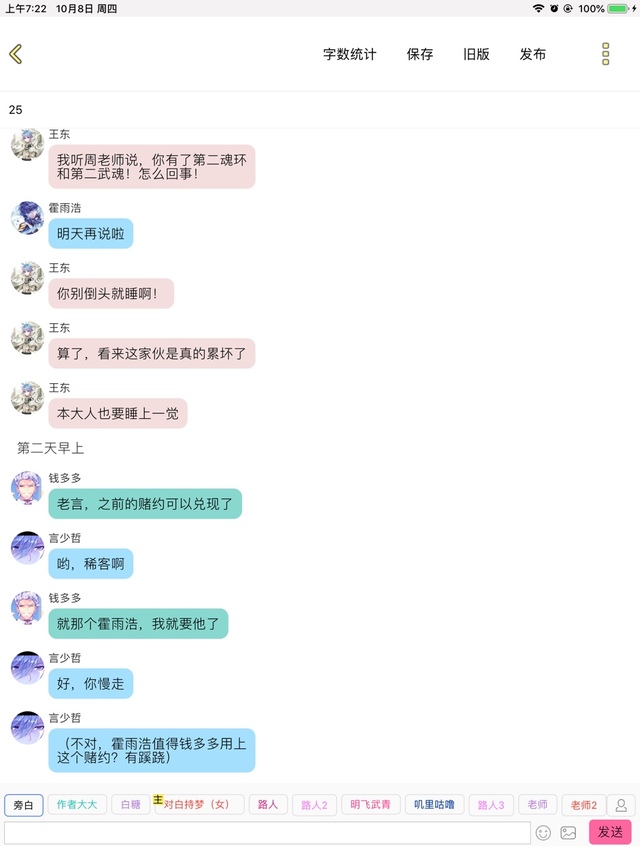Select the 明天再说啦 chat bubble
Image resolution: width=640 pixels, height=853 pixels.
91,234
